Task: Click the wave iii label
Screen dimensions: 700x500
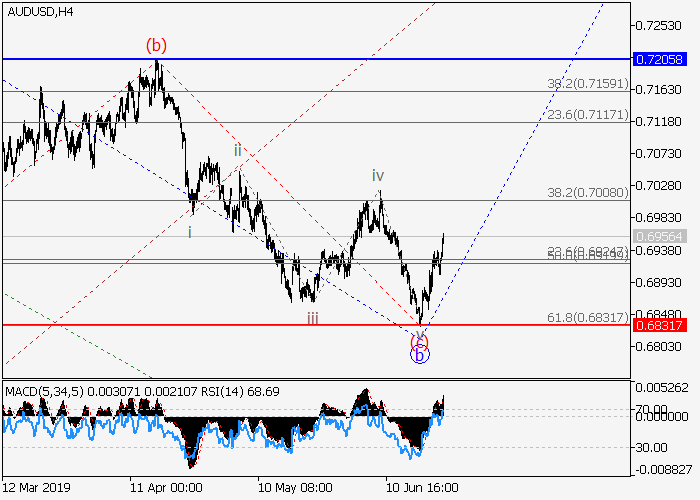Action: [x=313, y=317]
